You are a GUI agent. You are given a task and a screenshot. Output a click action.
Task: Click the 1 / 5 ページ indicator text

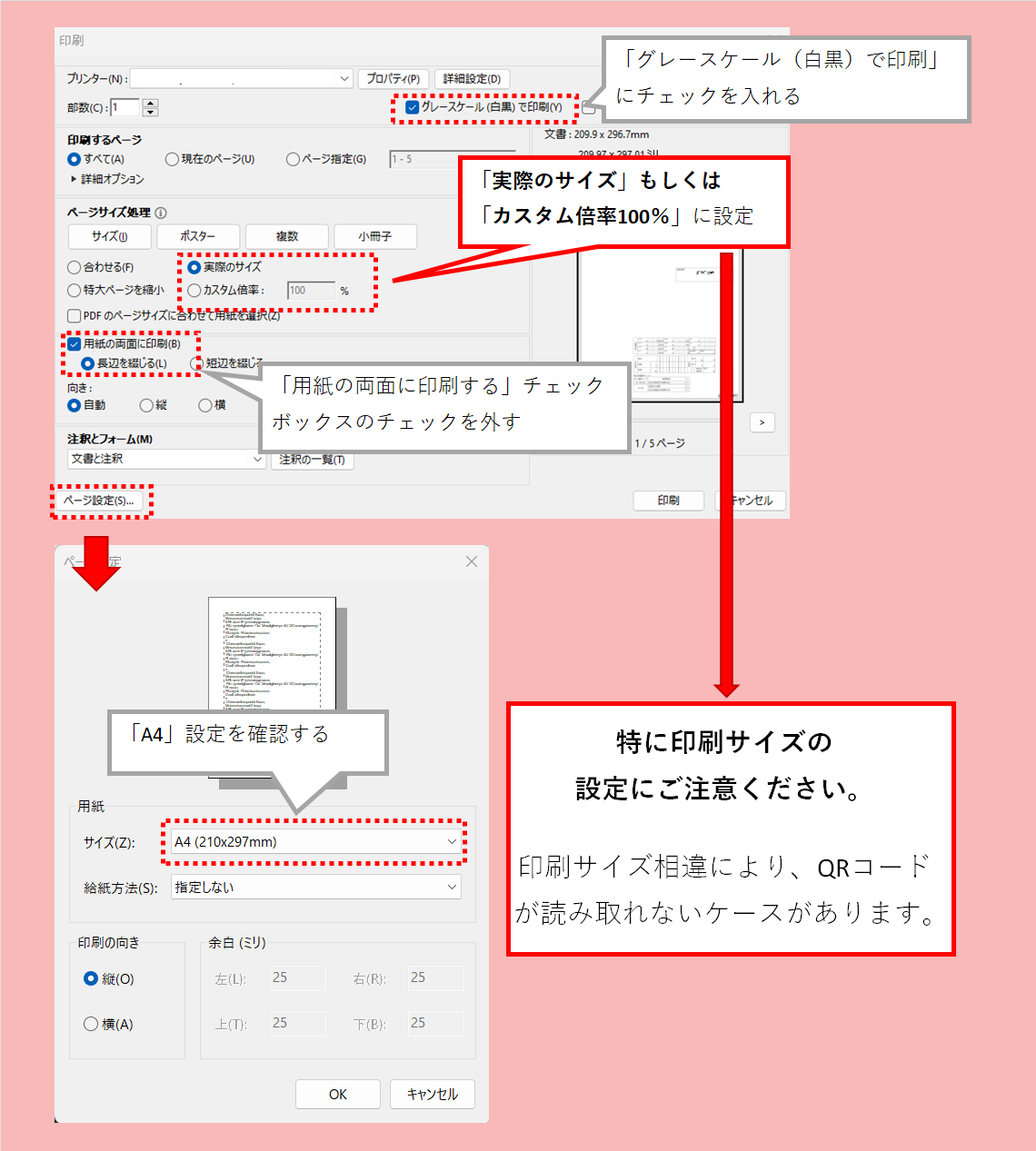[660, 443]
